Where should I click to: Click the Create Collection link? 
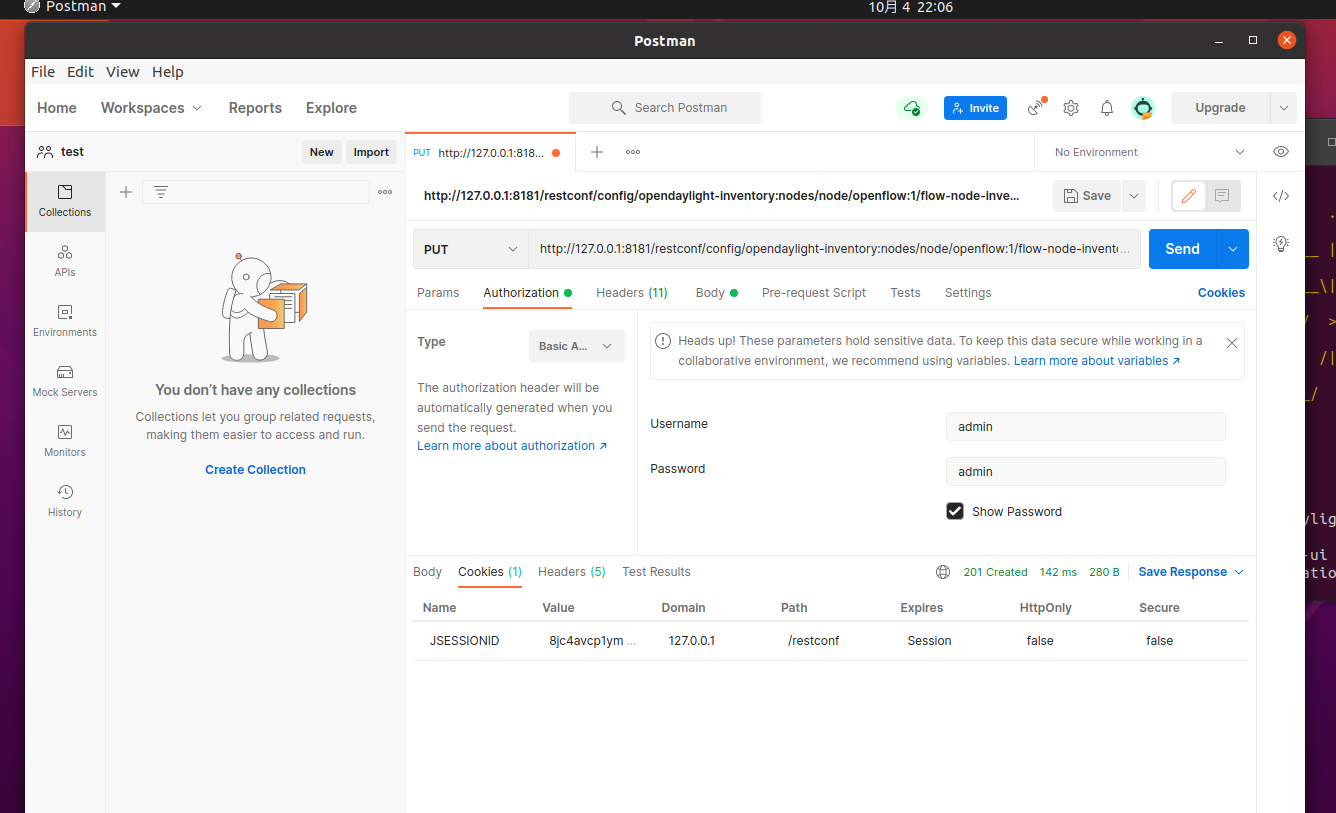(255, 470)
